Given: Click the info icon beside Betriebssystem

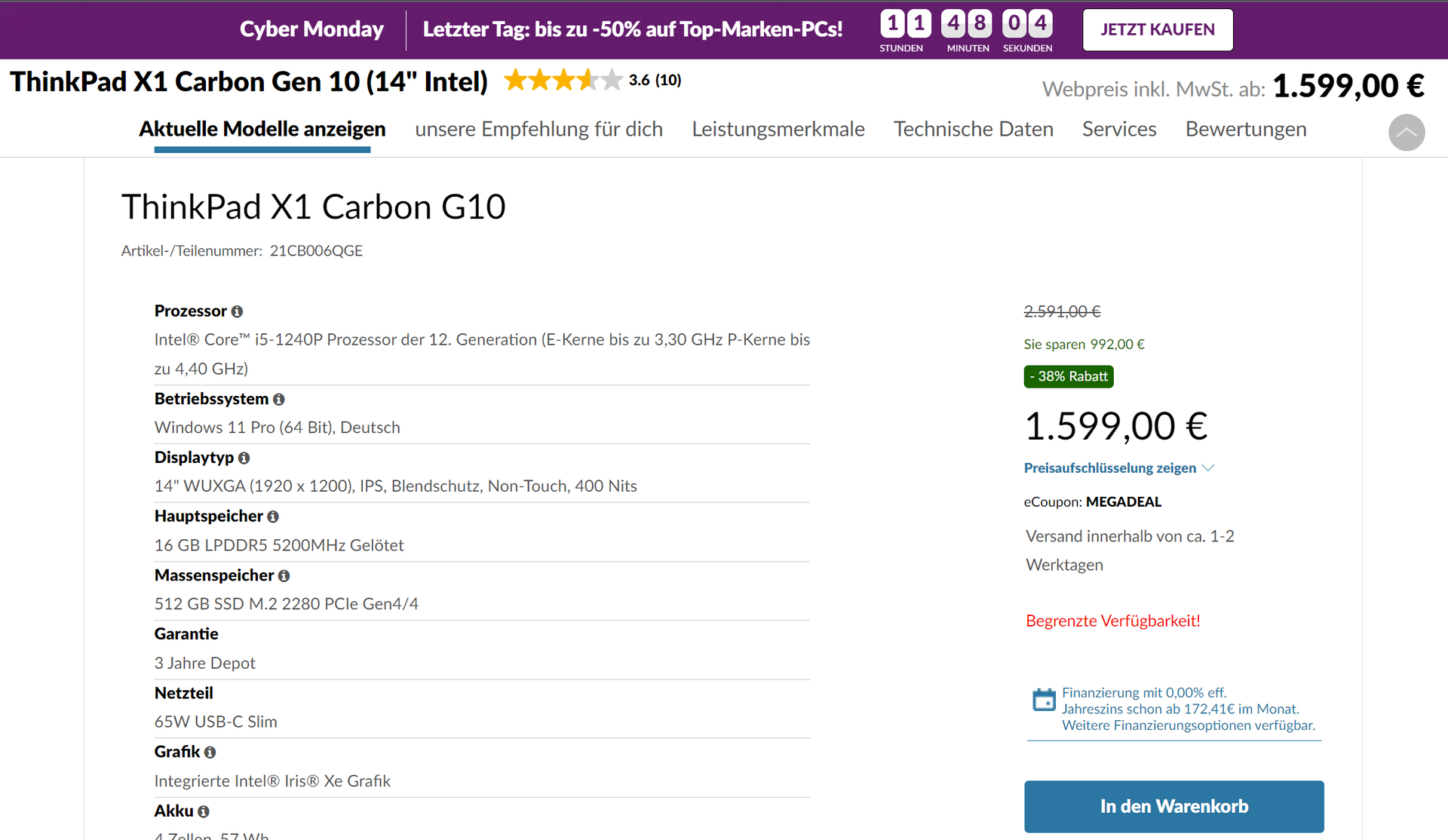Looking at the screenshot, I should coord(279,400).
